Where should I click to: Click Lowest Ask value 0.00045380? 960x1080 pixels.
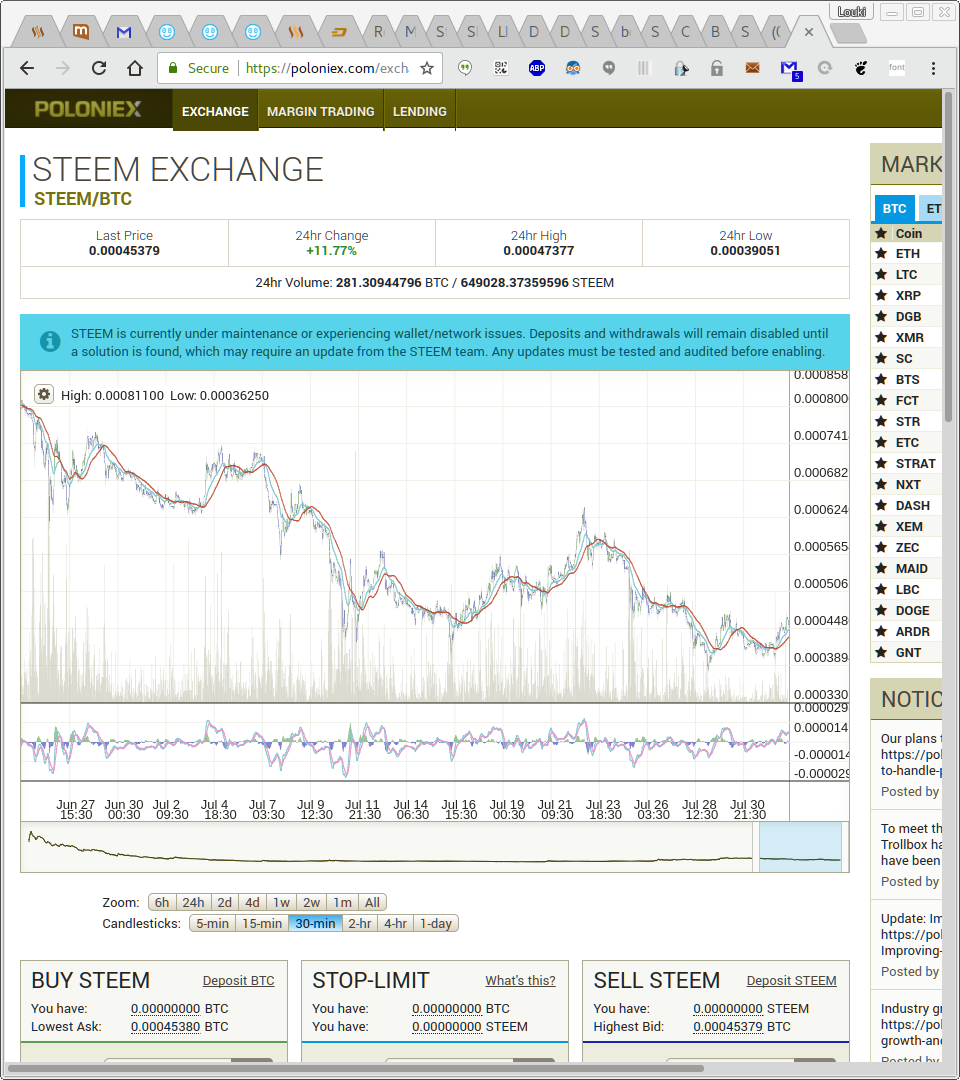coord(165,1026)
